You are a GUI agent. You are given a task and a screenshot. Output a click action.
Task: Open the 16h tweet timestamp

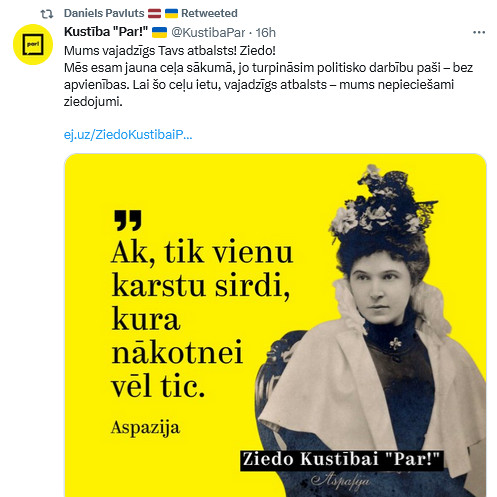click(x=266, y=32)
